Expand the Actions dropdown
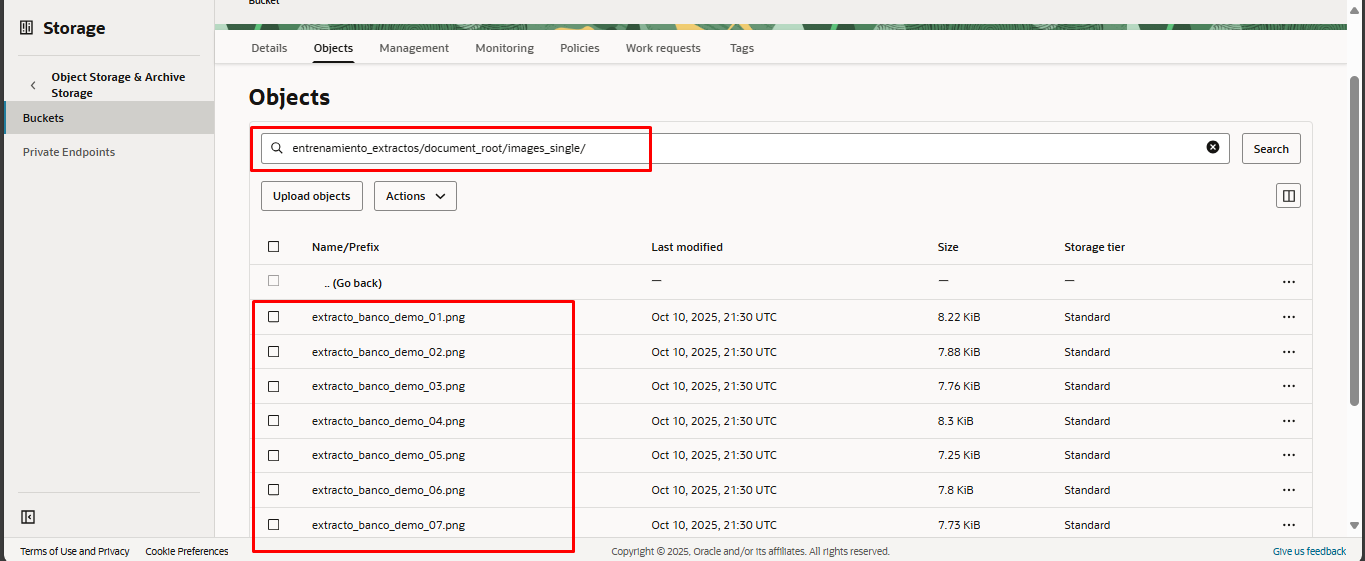 pos(415,196)
